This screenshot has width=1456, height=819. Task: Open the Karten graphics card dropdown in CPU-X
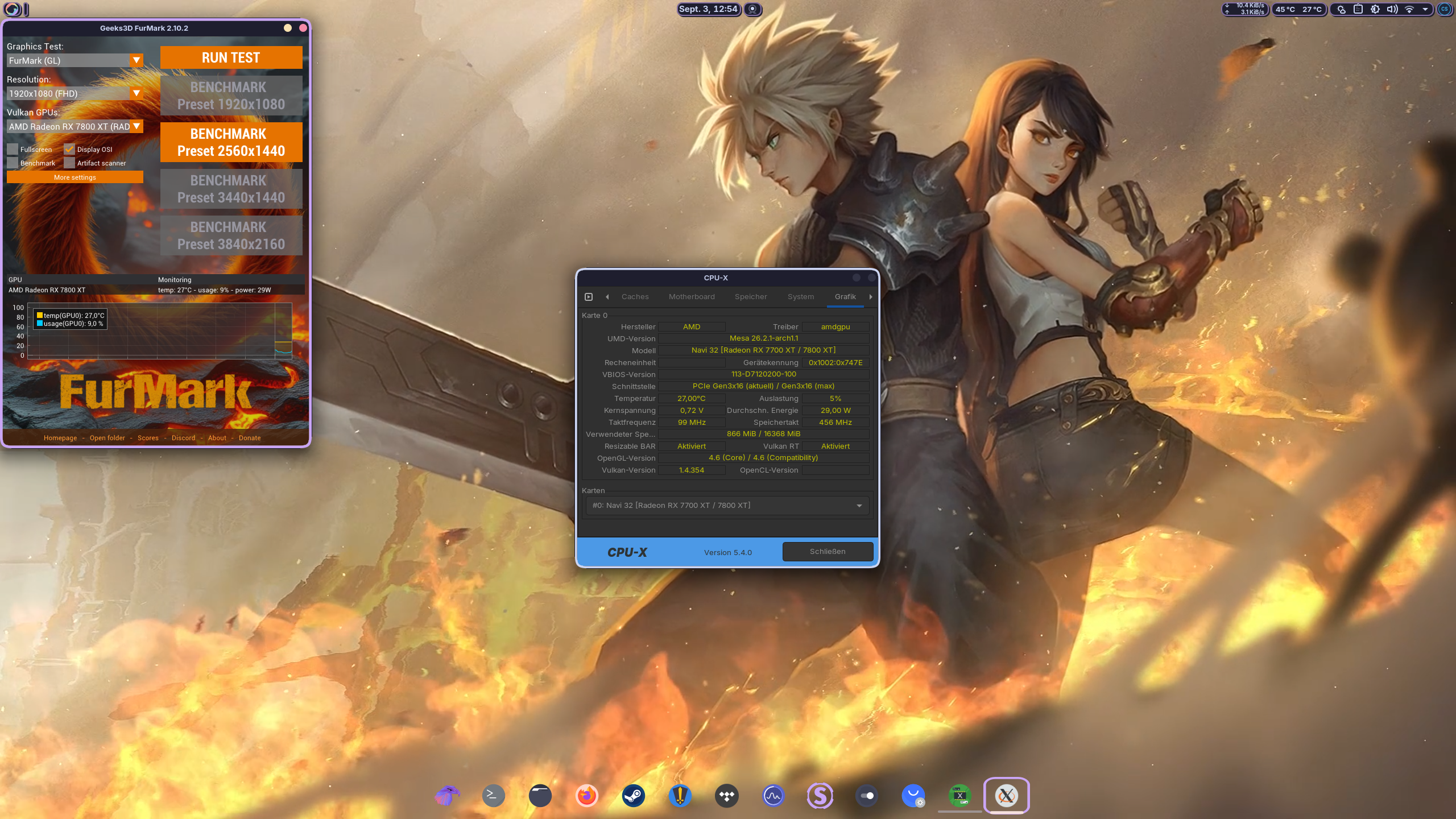click(727, 506)
